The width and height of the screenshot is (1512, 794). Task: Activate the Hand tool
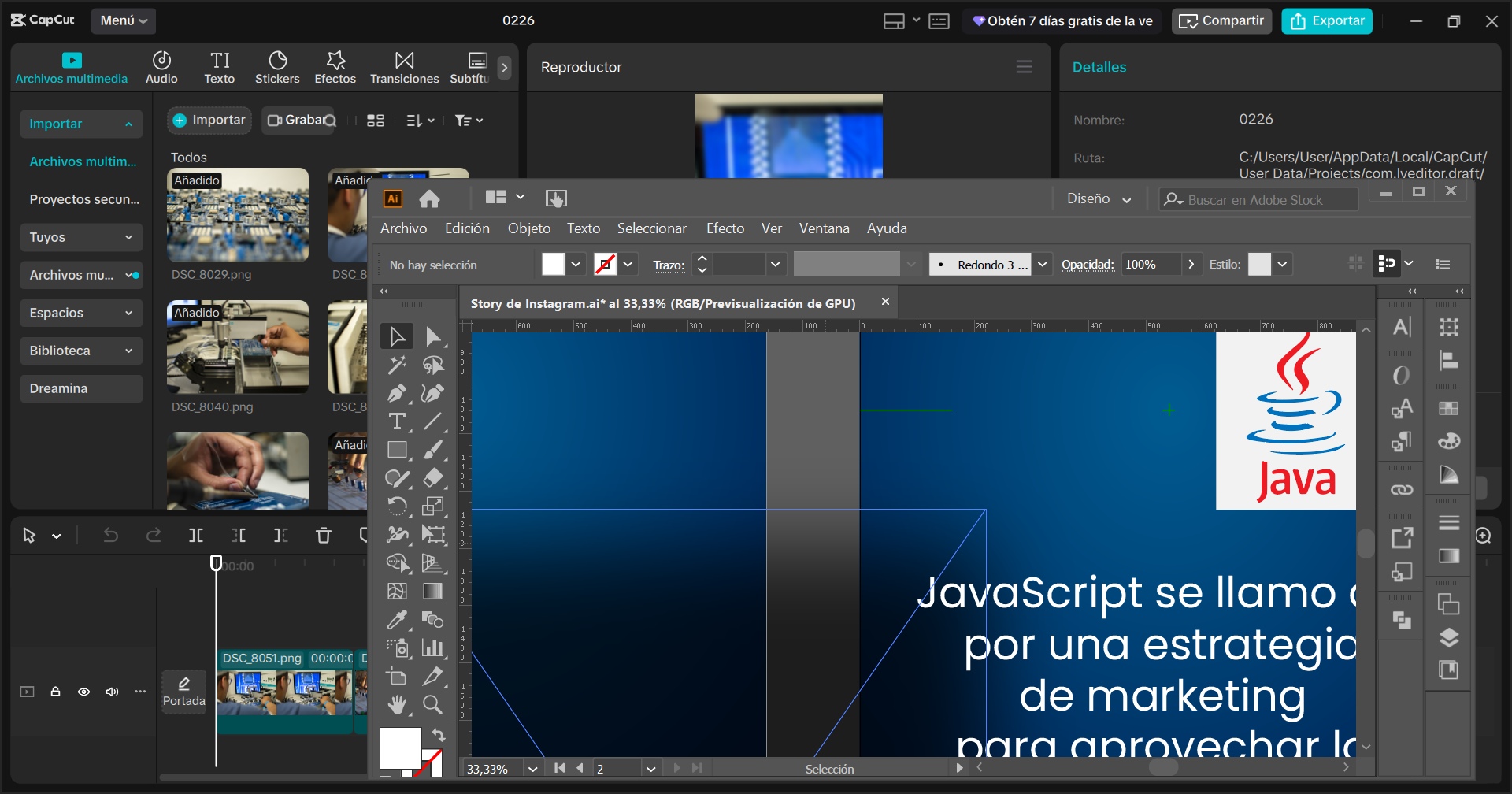tap(397, 704)
